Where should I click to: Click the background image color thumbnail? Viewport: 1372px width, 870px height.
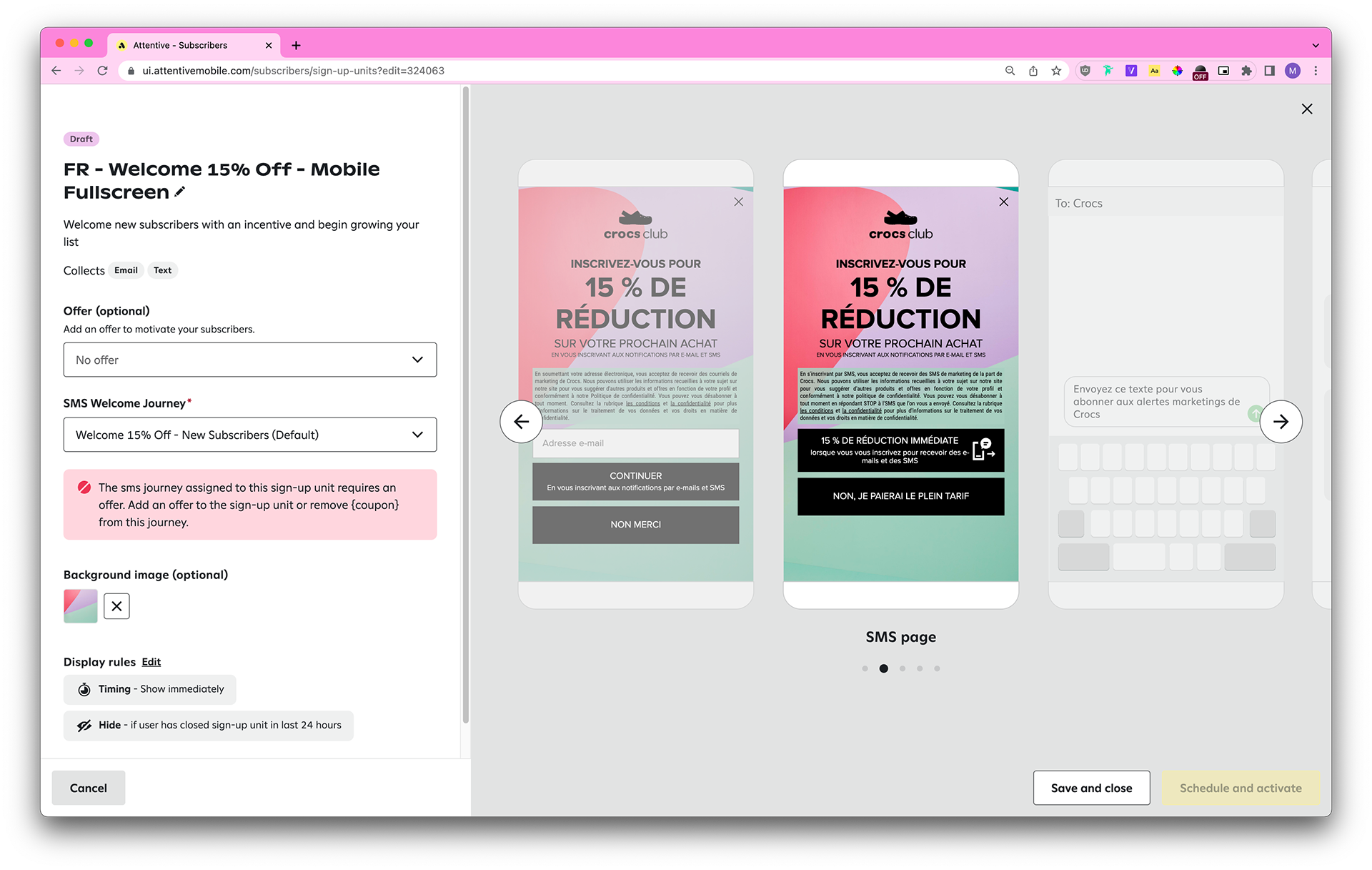point(81,606)
